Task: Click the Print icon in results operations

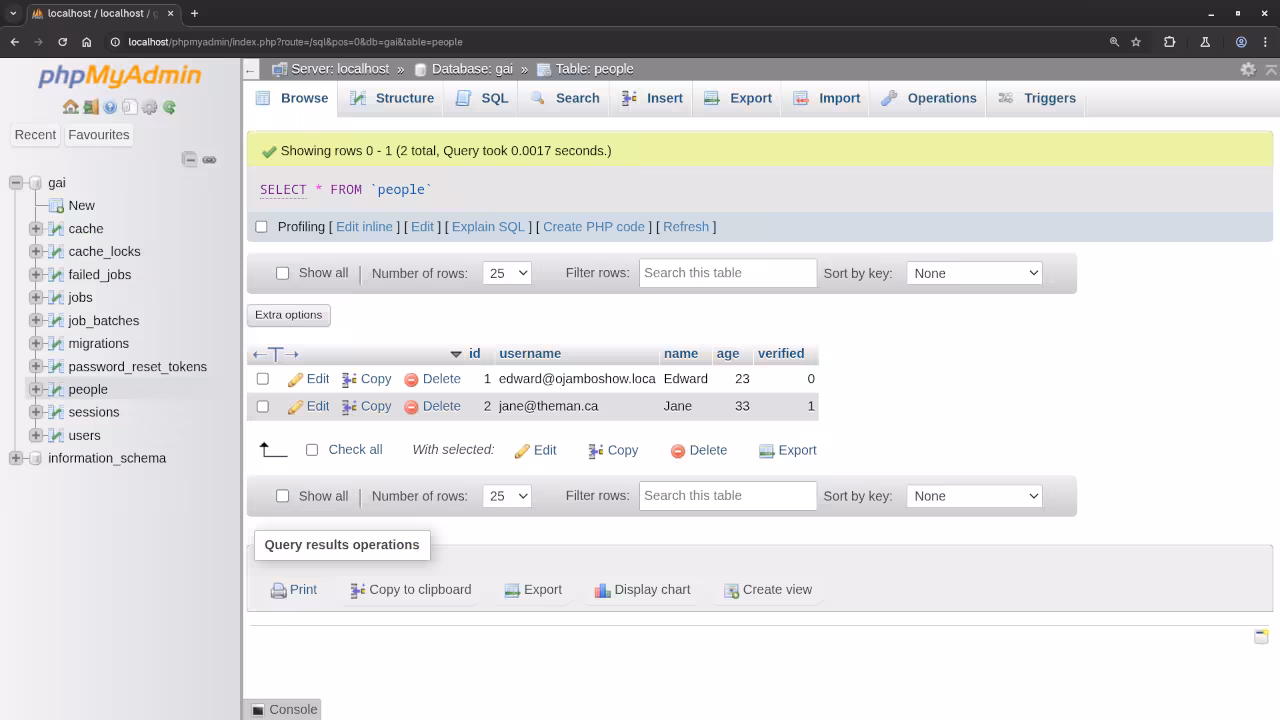Action: click(x=279, y=590)
